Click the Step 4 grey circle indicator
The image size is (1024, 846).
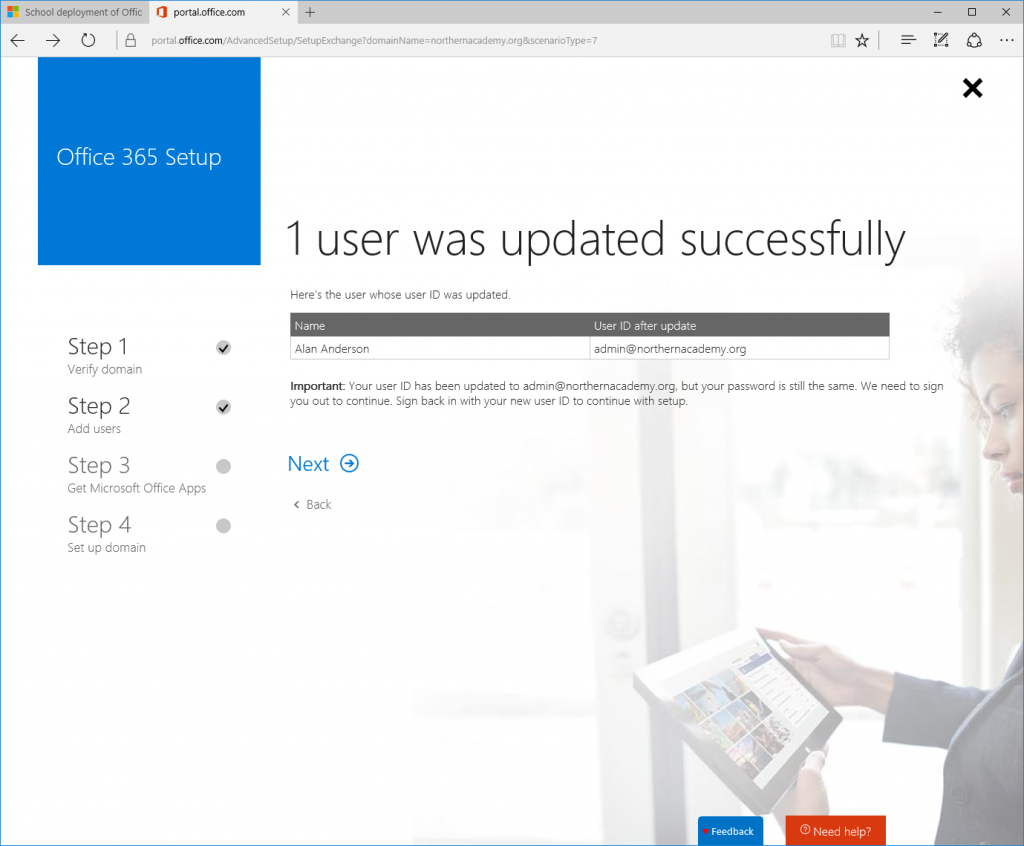pyautogui.click(x=223, y=526)
